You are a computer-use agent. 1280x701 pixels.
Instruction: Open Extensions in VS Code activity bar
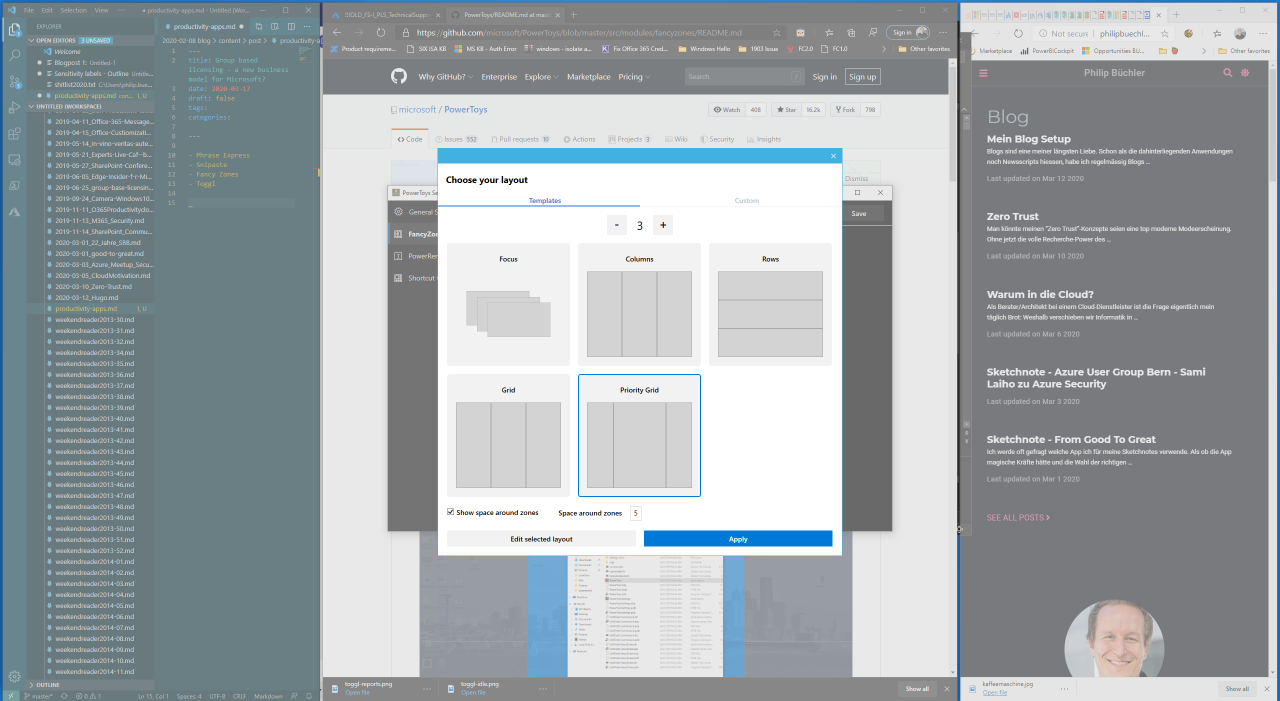point(14,134)
